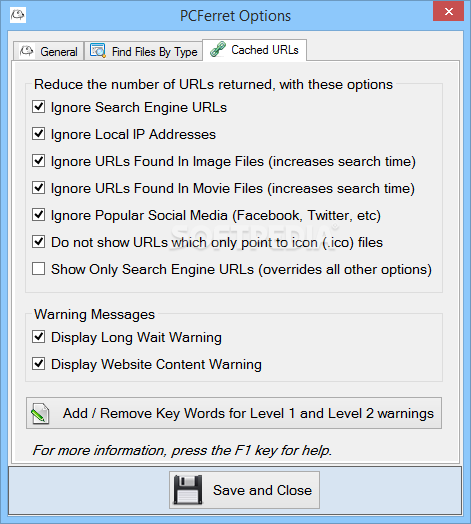471x524 pixels.
Task: Open Add / Remove Key Words button
Action: point(234,413)
